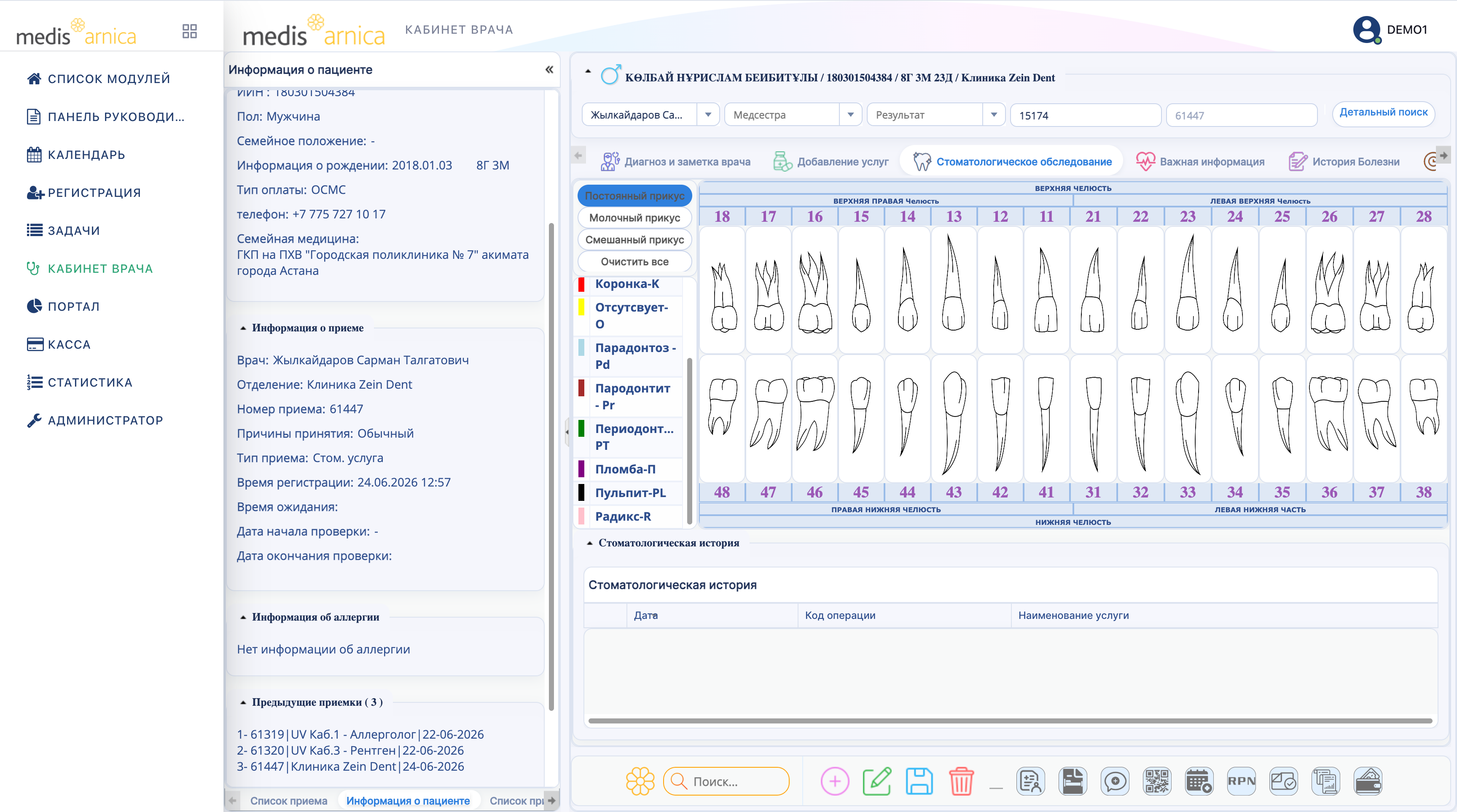Click the Очистить все button
The width and height of the screenshot is (1457, 812).
[634, 262]
